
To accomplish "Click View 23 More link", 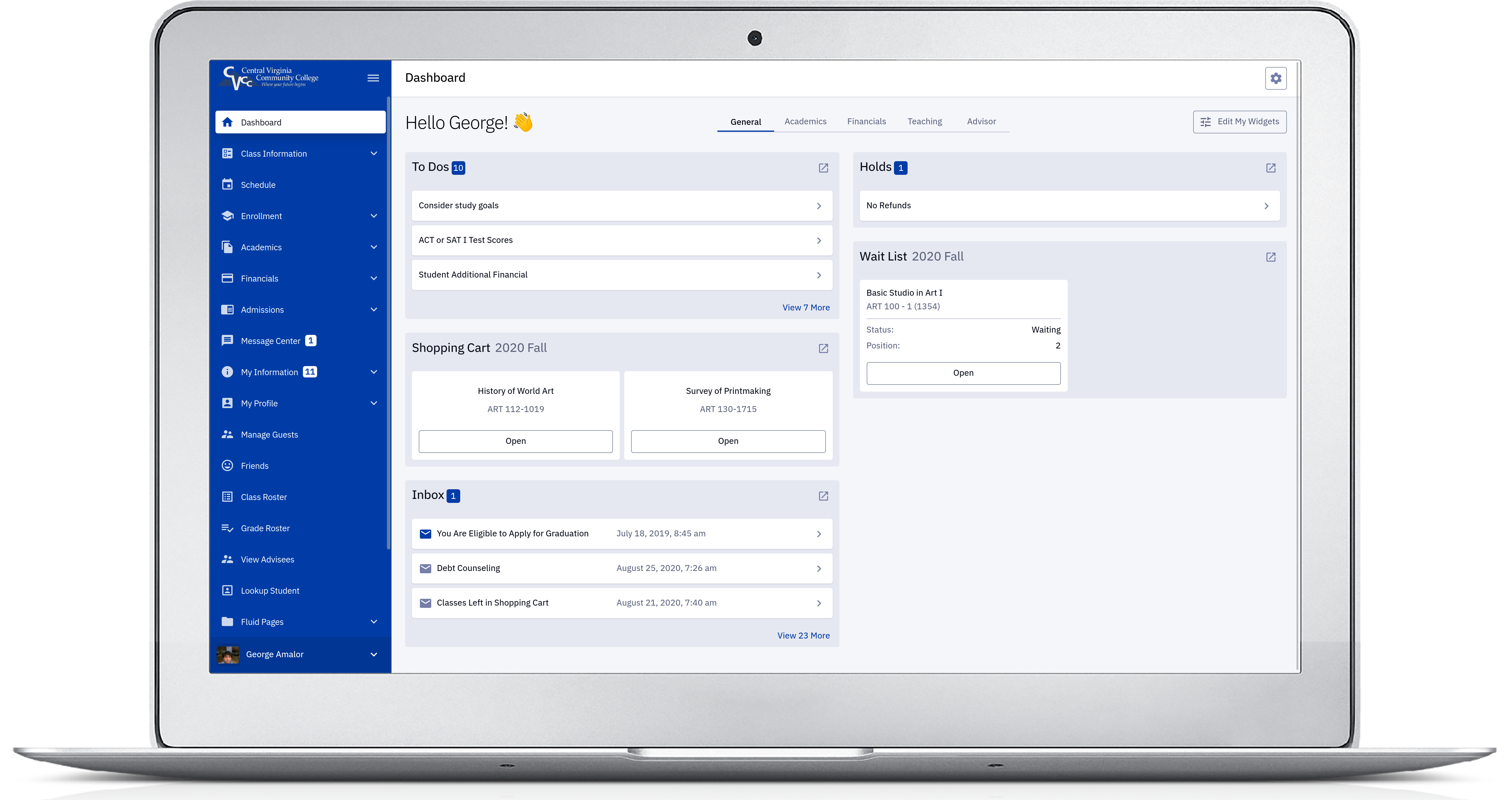I will click(x=803, y=636).
